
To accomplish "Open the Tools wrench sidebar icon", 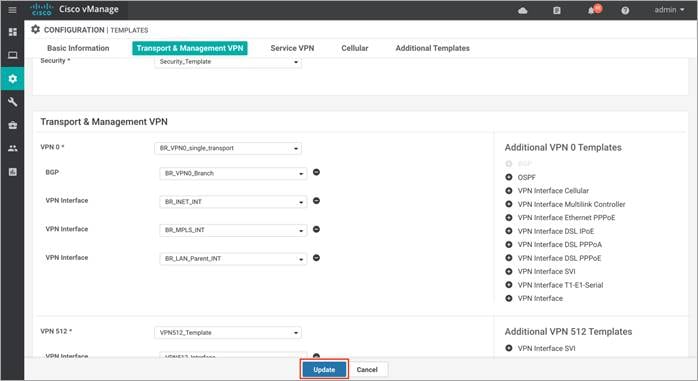I will point(12,102).
